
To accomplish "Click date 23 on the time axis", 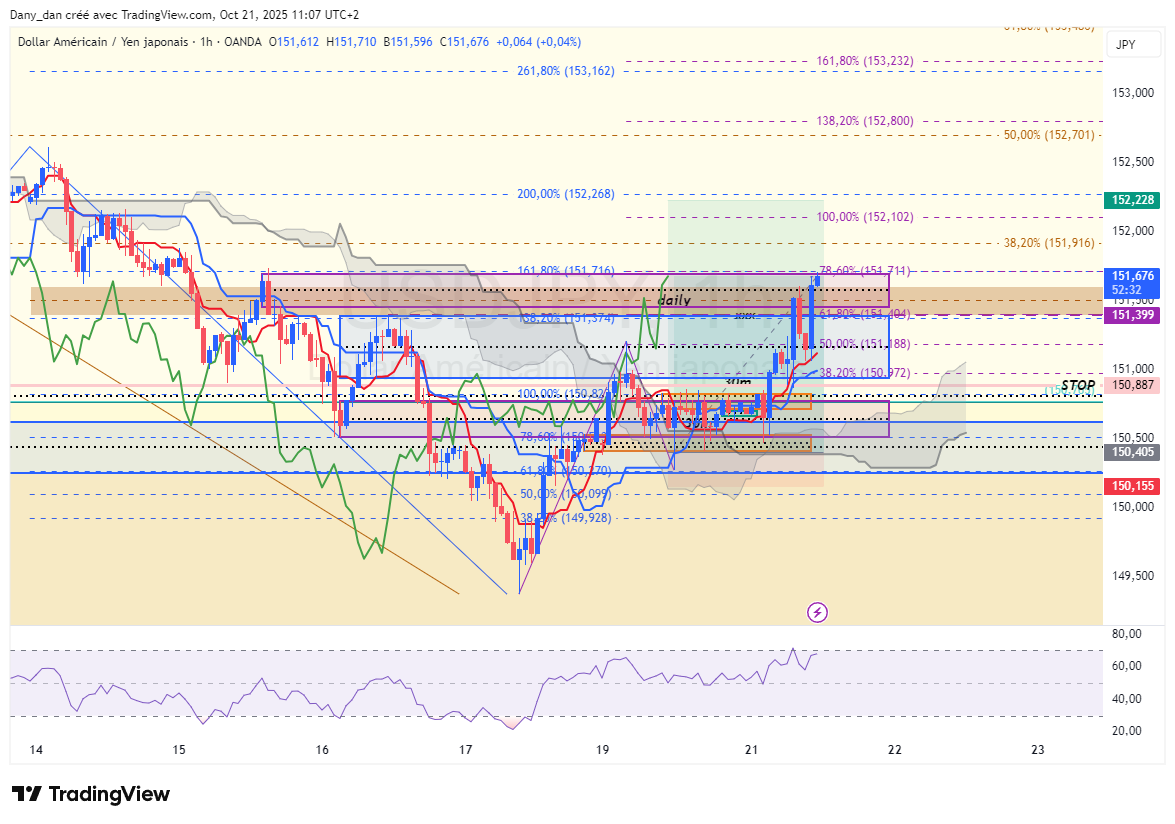I will (1038, 750).
